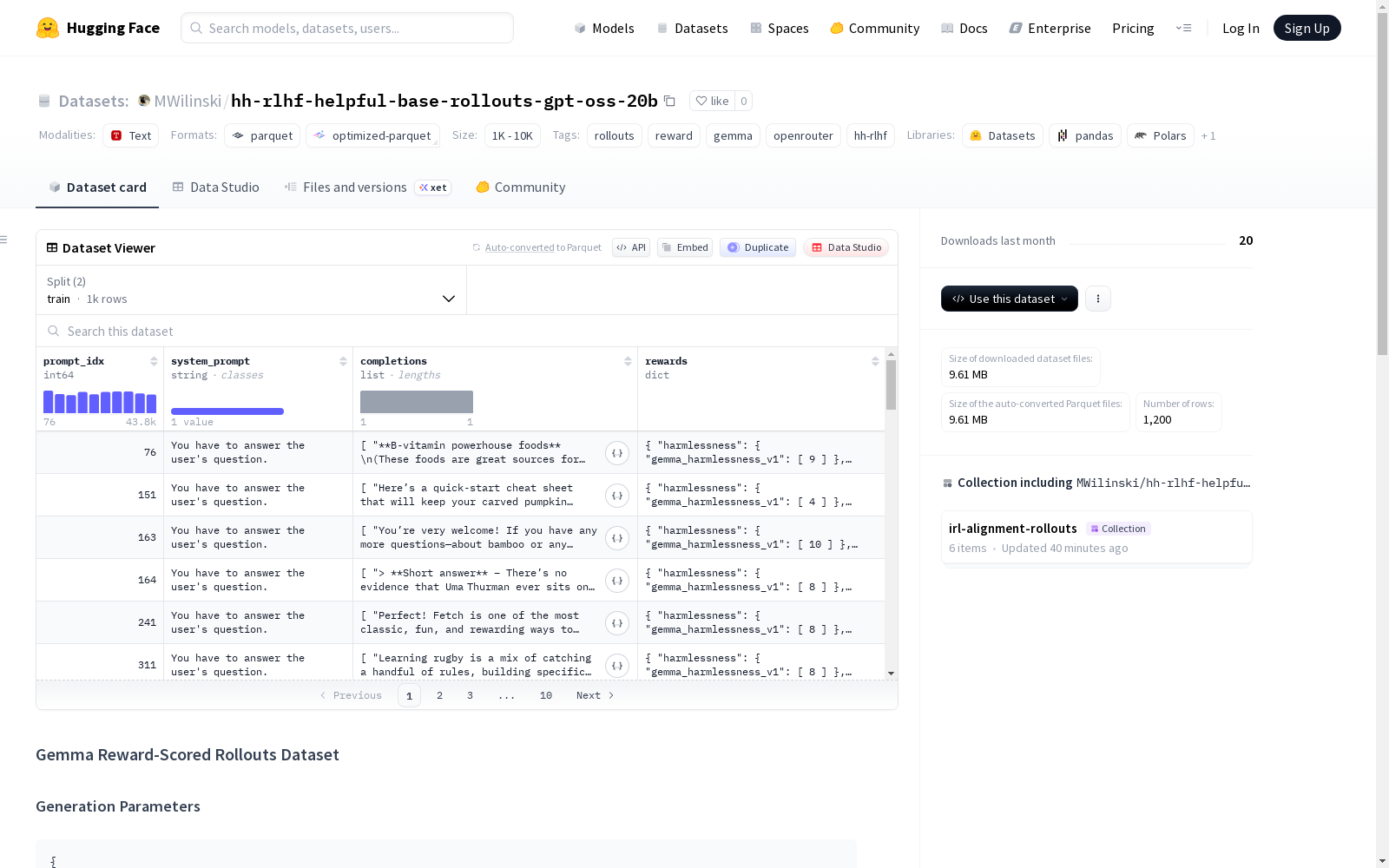The image size is (1389, 868).
Task: Switch to the Data Studio tab
Action: pyautogui.click(x=215, y=187)
